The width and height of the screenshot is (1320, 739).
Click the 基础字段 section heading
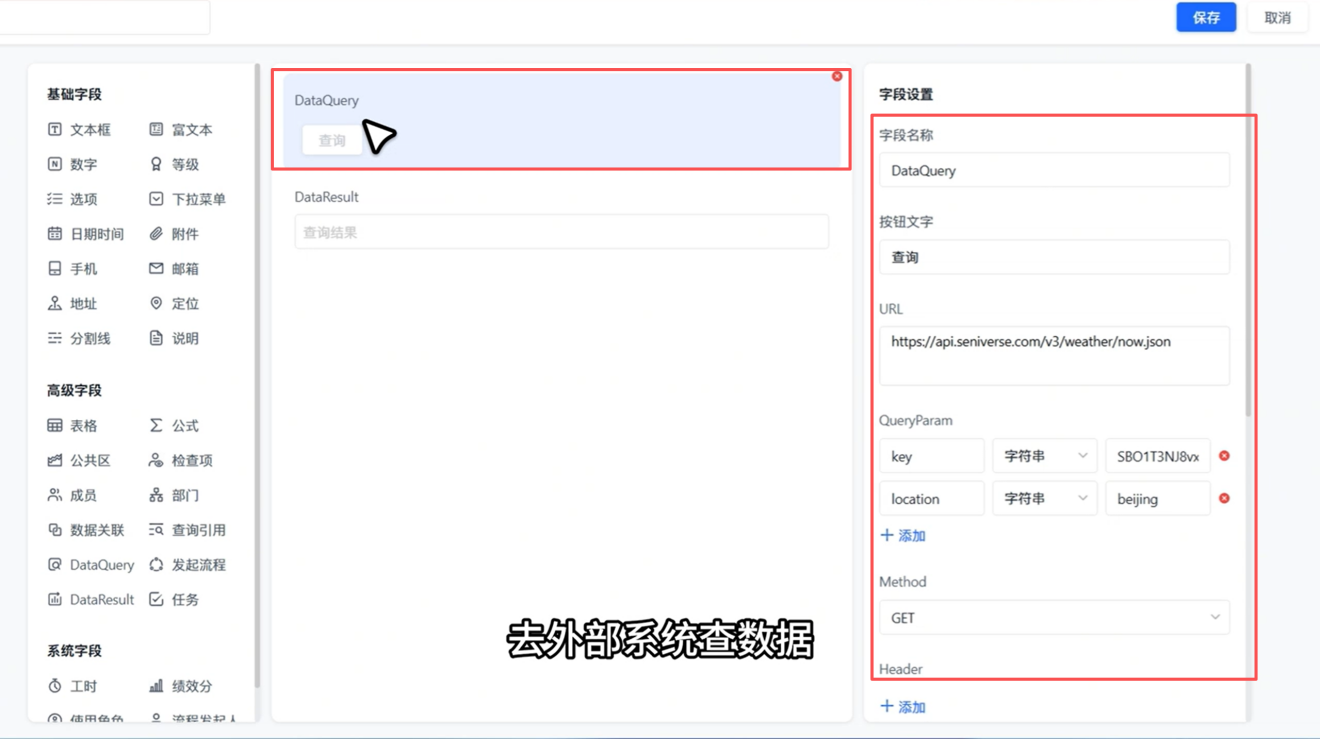74,95
